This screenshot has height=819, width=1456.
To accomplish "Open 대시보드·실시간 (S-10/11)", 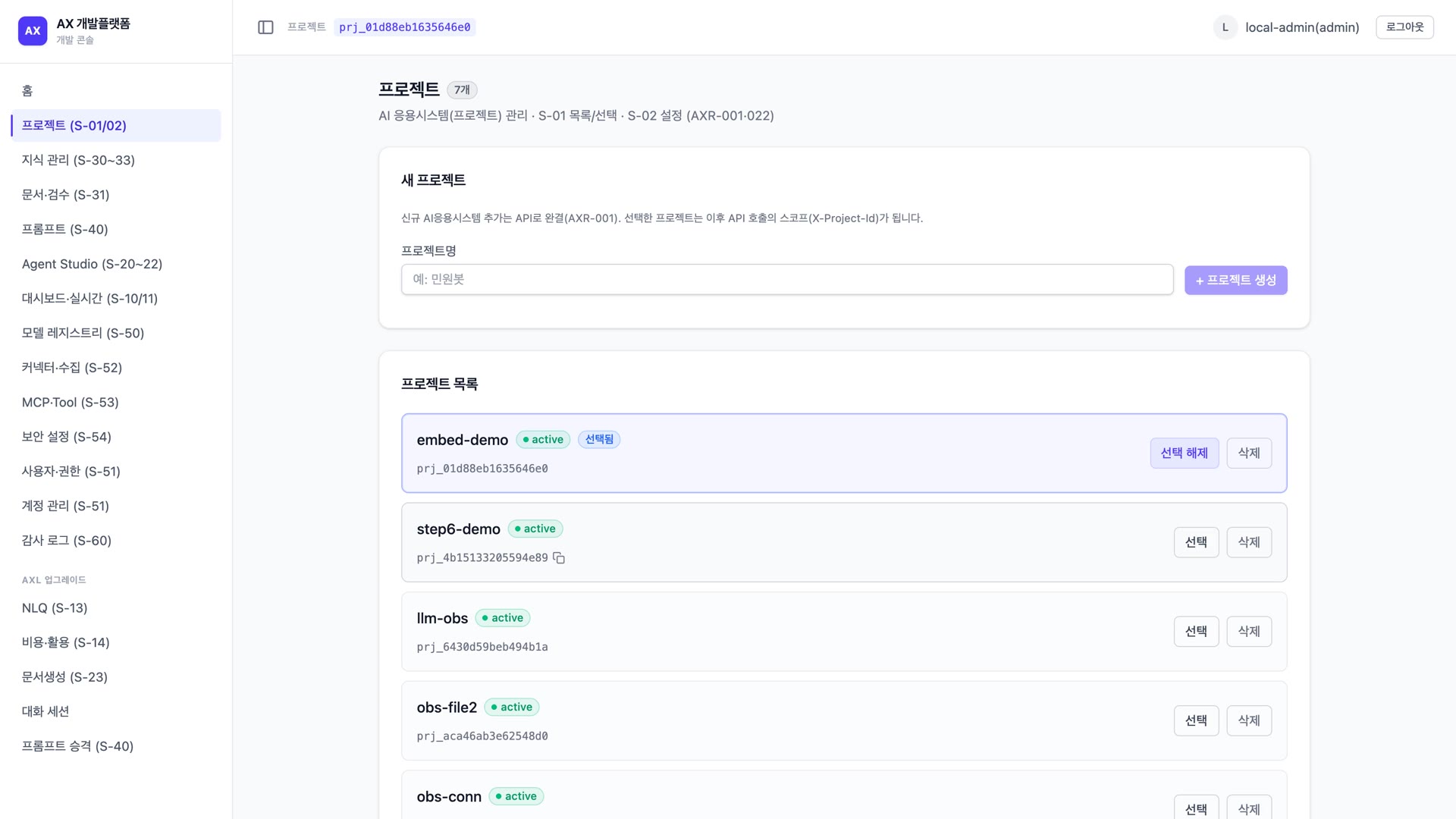I will point(116,298).
